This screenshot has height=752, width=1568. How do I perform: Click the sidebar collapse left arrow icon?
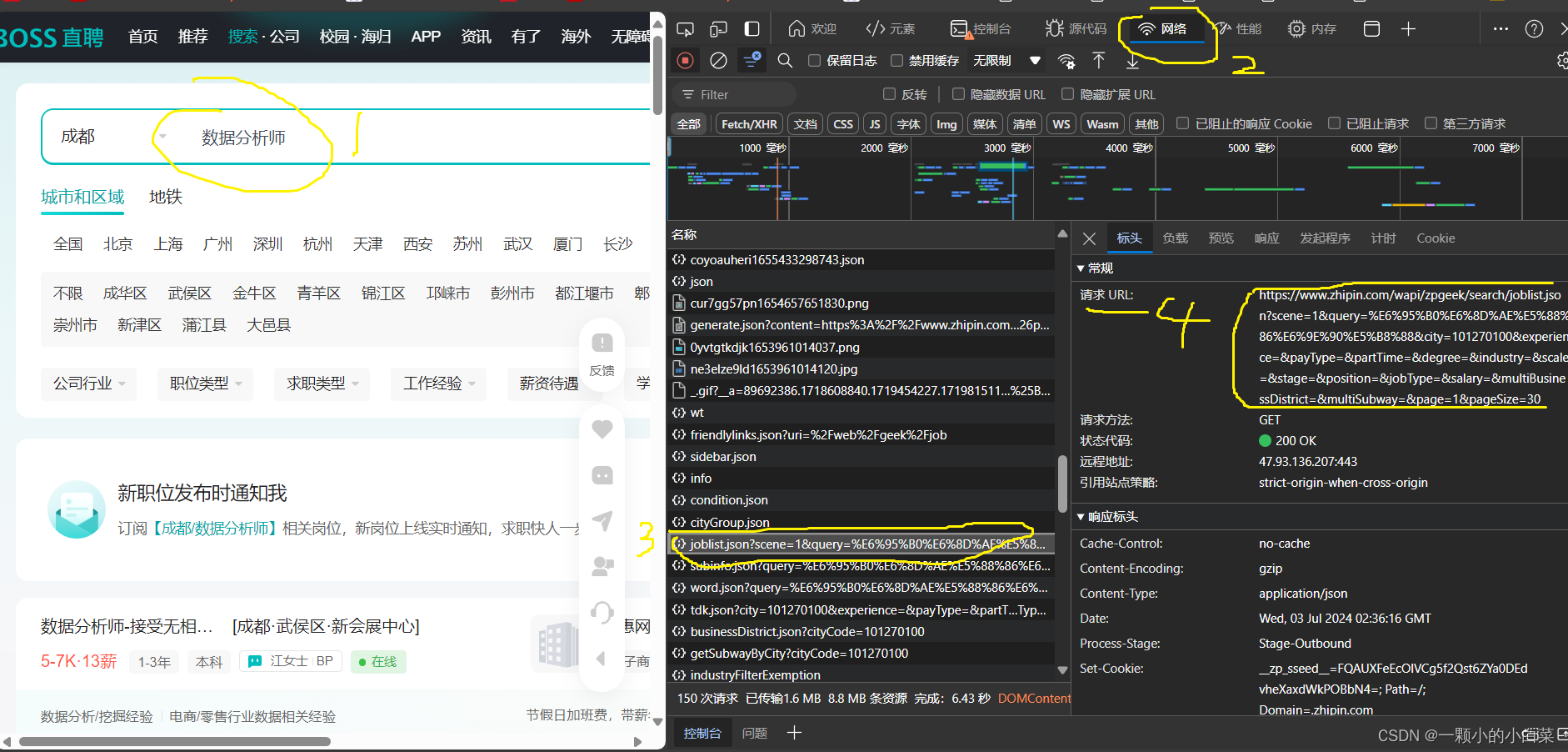(x=601, y=659)
